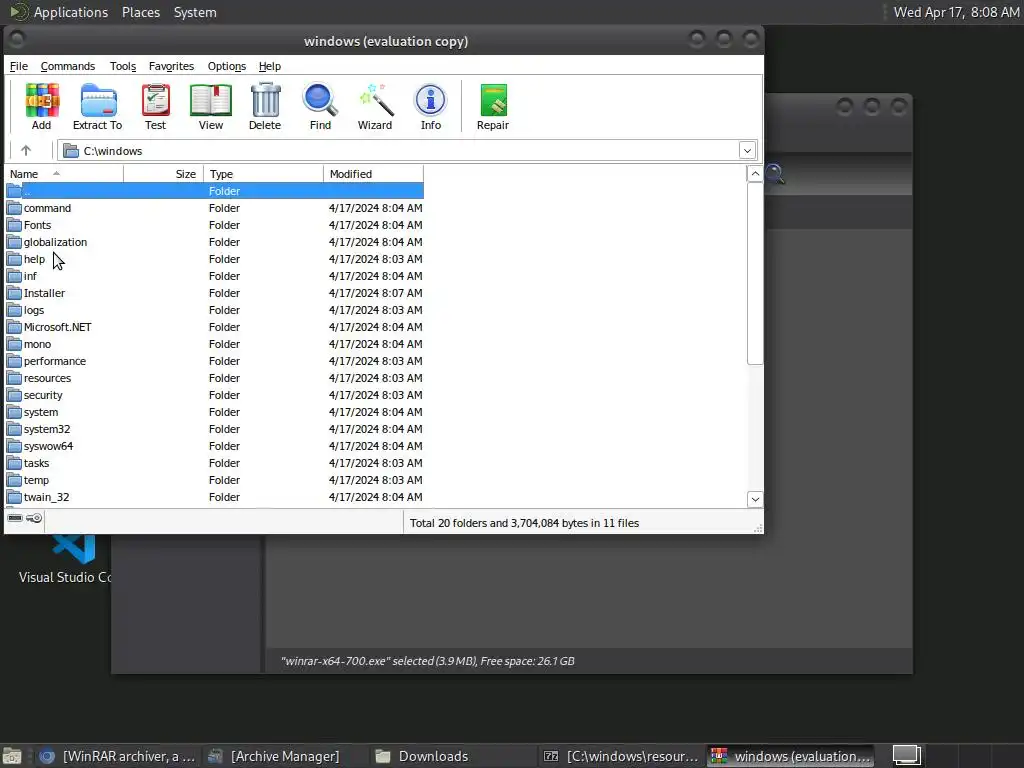Select the globalization folder

tap(215, 242)
